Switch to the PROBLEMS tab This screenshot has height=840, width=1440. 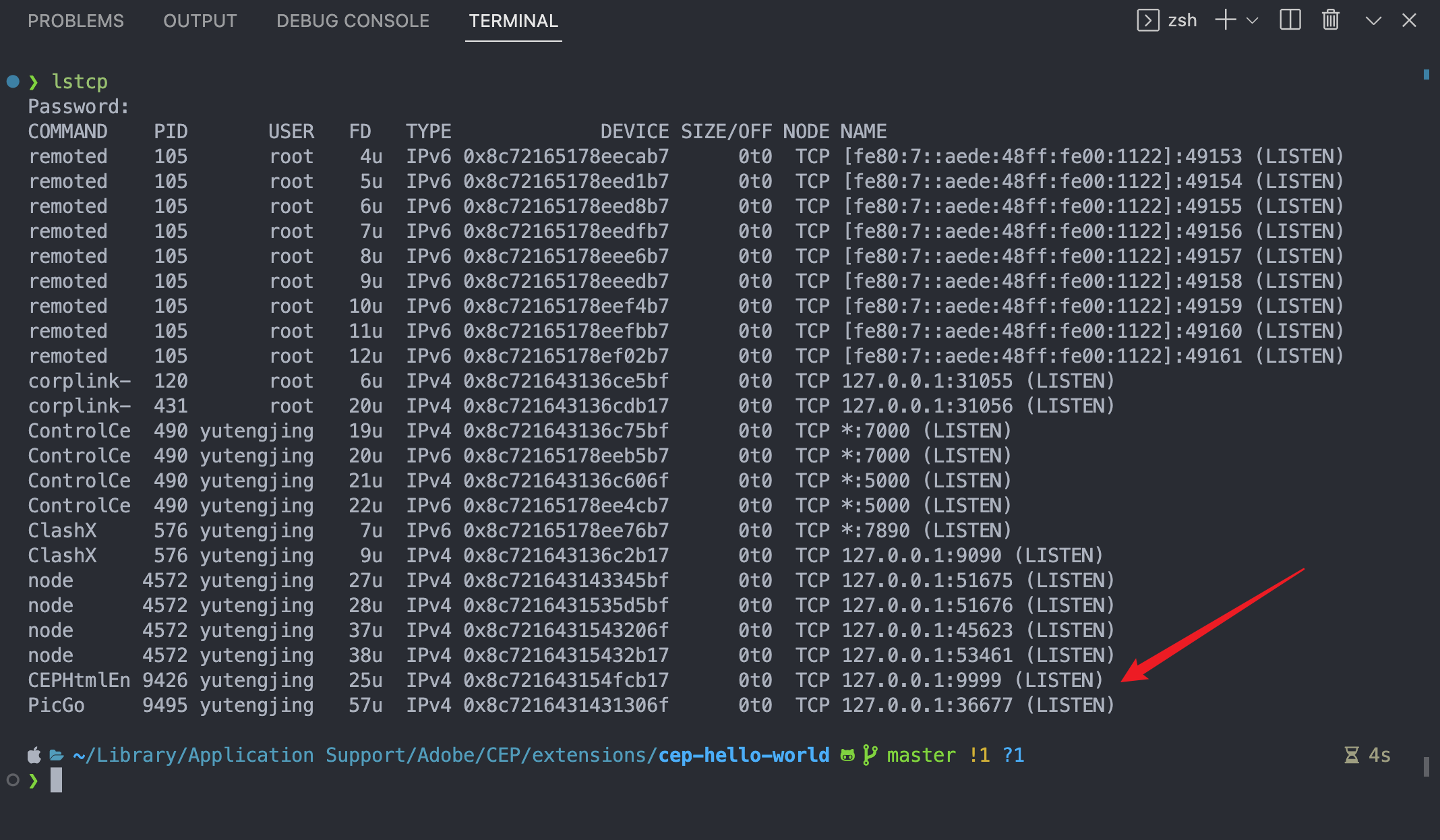coord(76,21)
